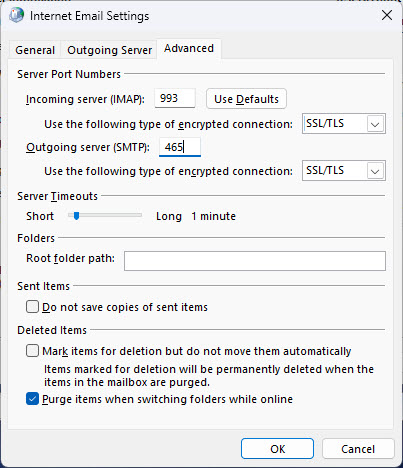
Task: Click the Incoming server IMAP port field
Action: tap(175, 98)
